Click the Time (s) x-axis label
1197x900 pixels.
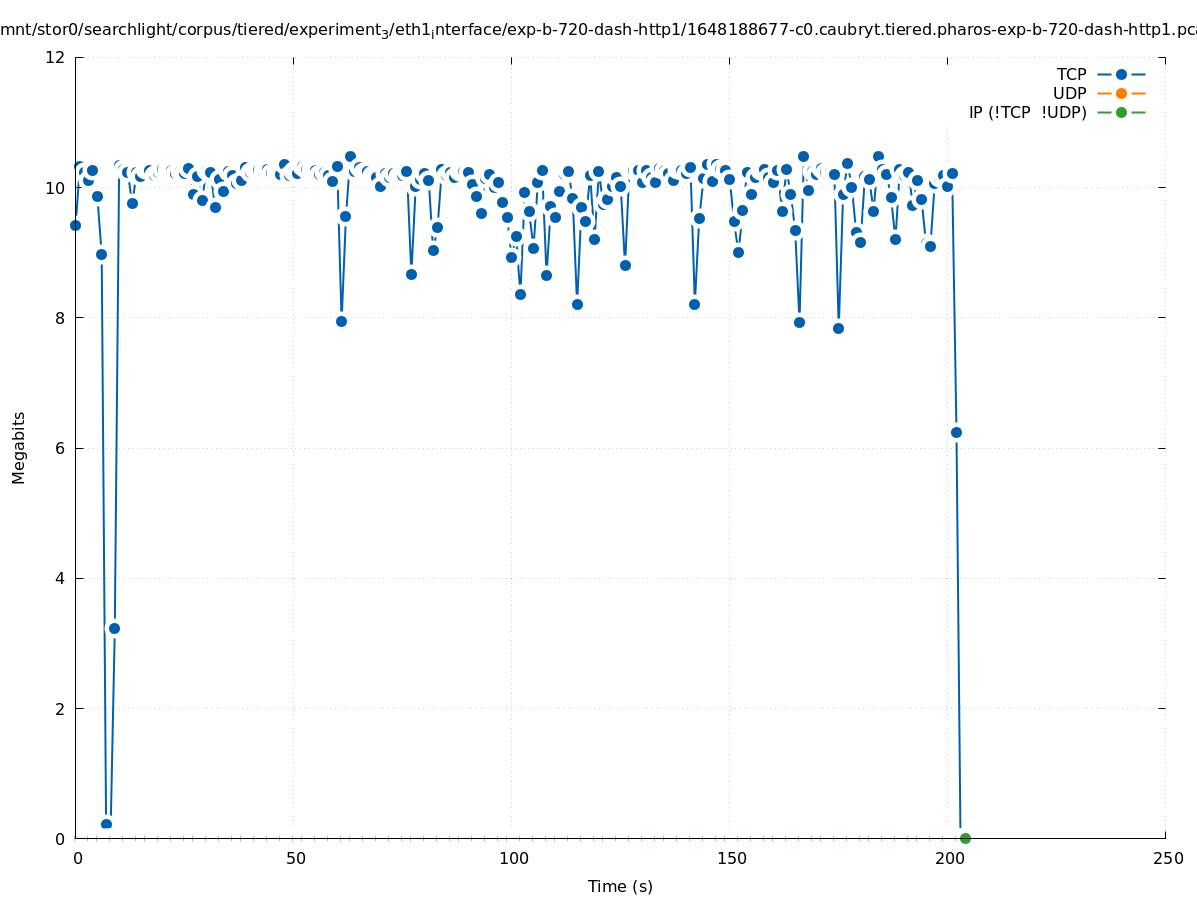(x=620, y=886)
